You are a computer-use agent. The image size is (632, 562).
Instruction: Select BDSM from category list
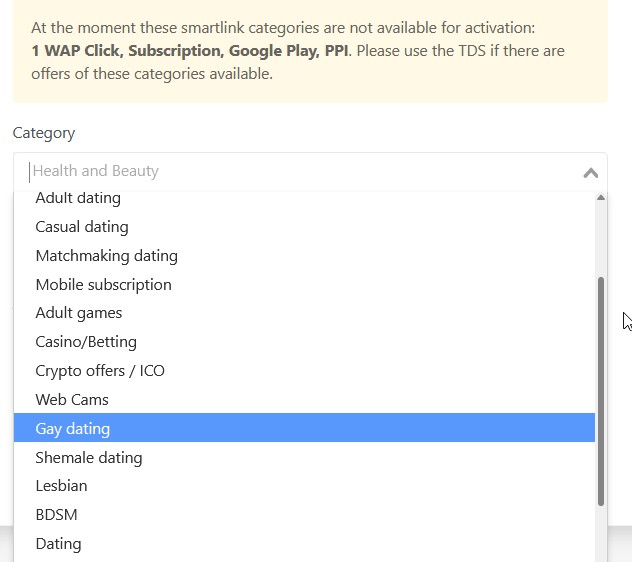click(57, 515)
